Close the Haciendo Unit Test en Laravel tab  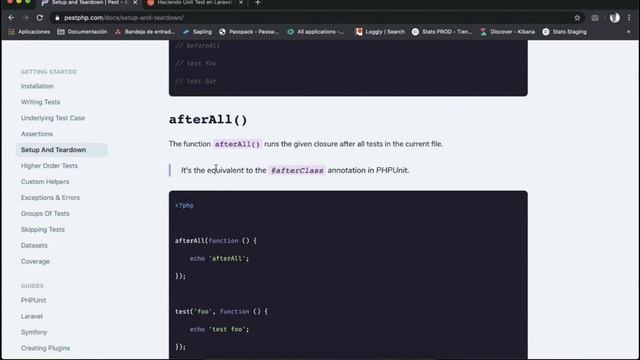point(241,3)
